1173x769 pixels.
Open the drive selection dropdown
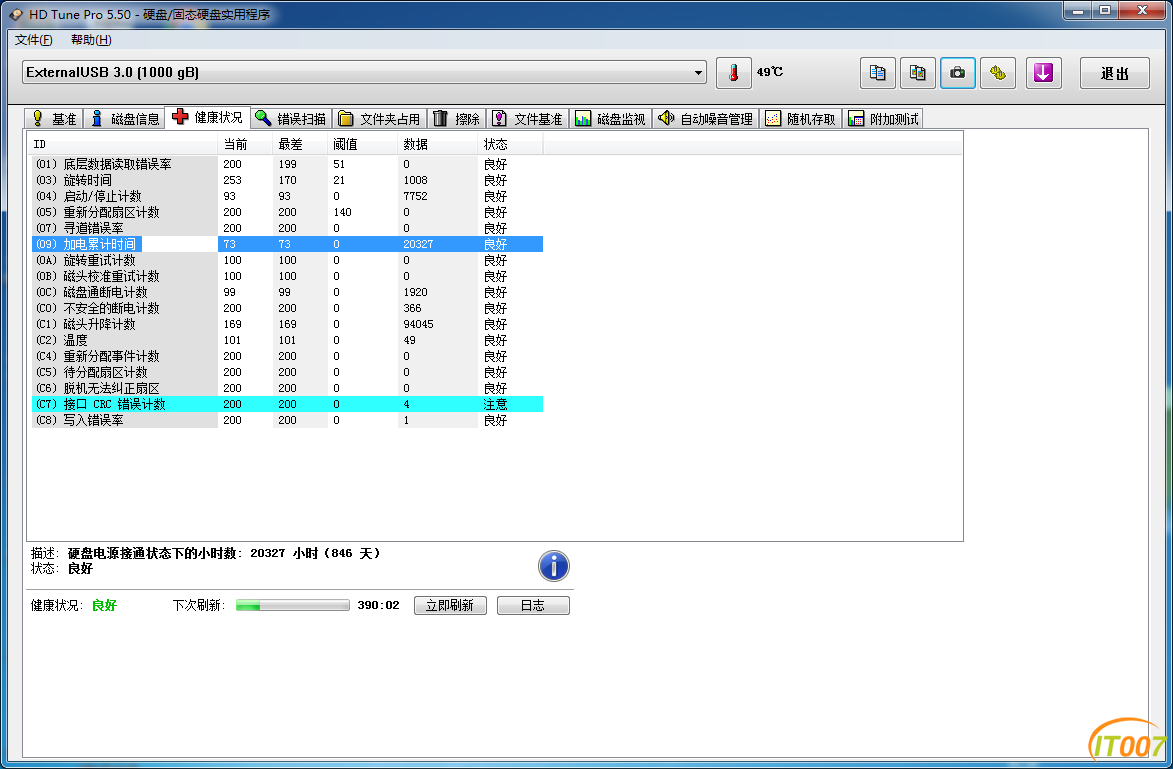click(364, 73)
